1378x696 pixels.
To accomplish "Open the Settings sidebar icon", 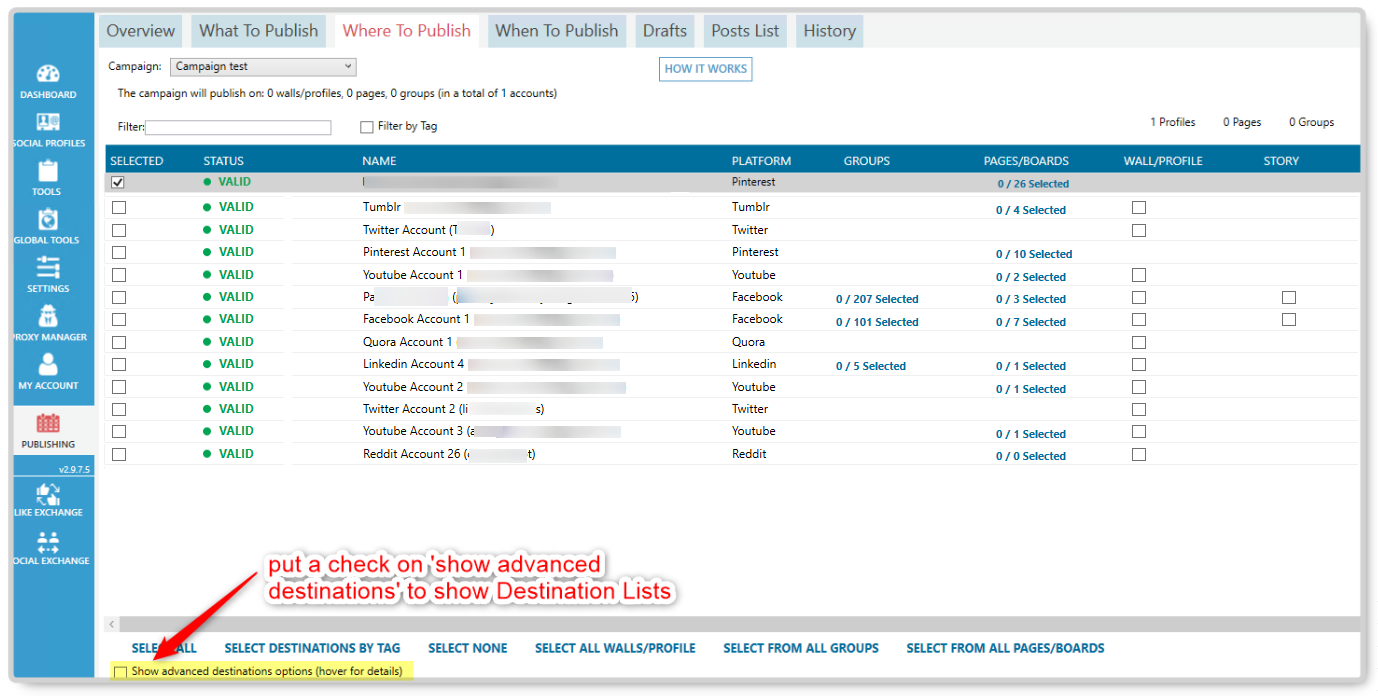I will pos(48,274).
